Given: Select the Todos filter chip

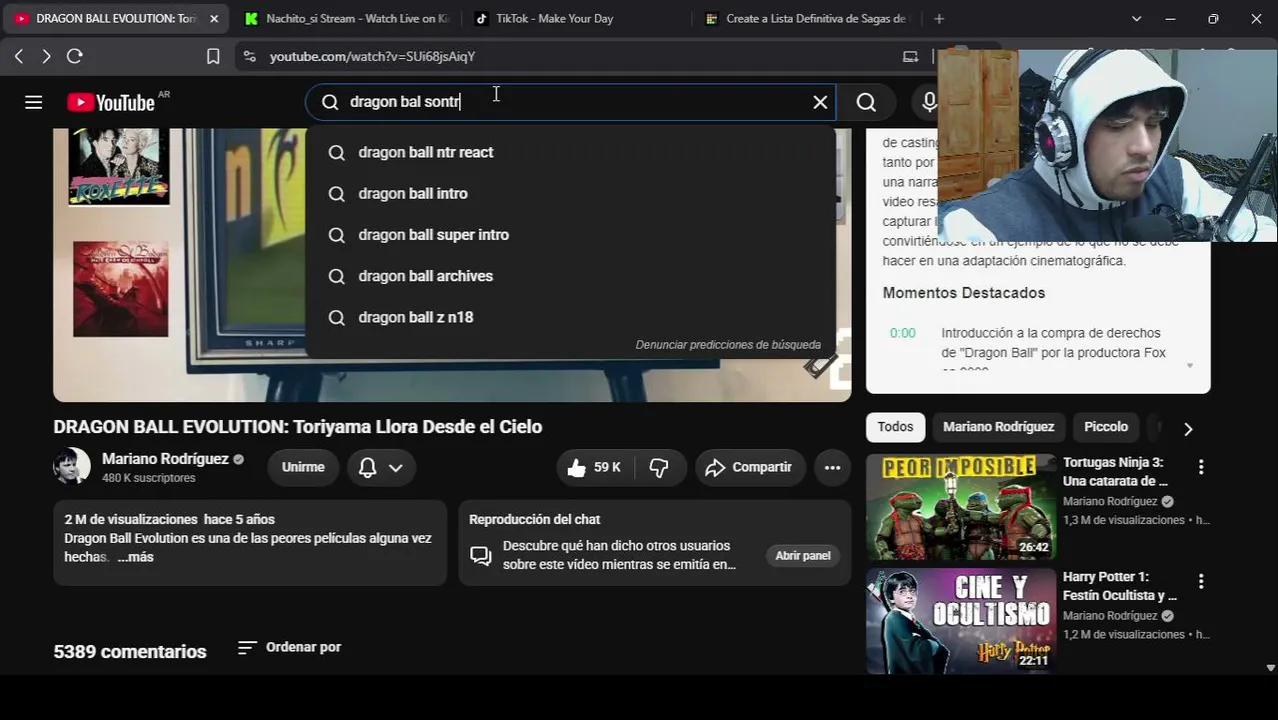Looking at the screenshot, I should click(x=895, y=427).
